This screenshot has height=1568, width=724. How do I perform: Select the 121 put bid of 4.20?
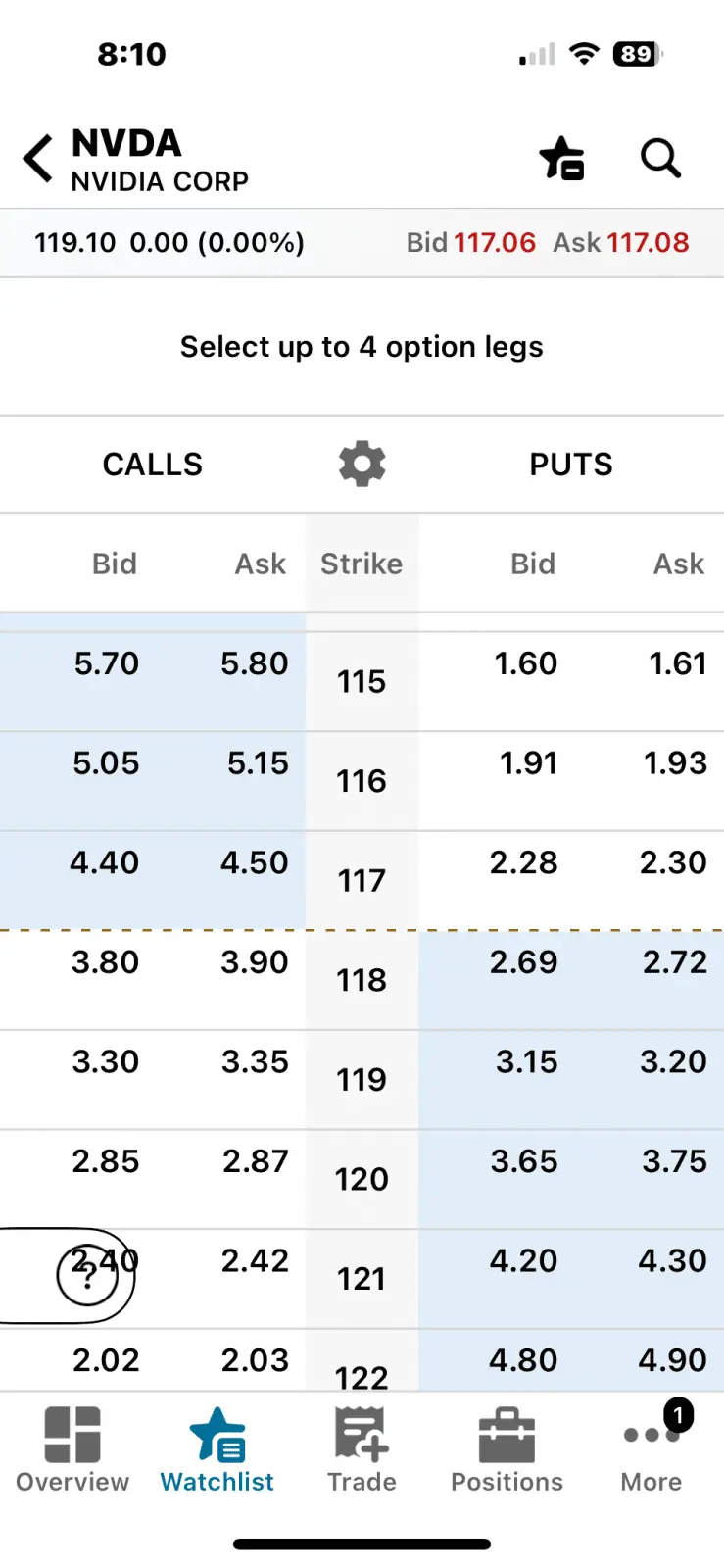click(524, 1261)
